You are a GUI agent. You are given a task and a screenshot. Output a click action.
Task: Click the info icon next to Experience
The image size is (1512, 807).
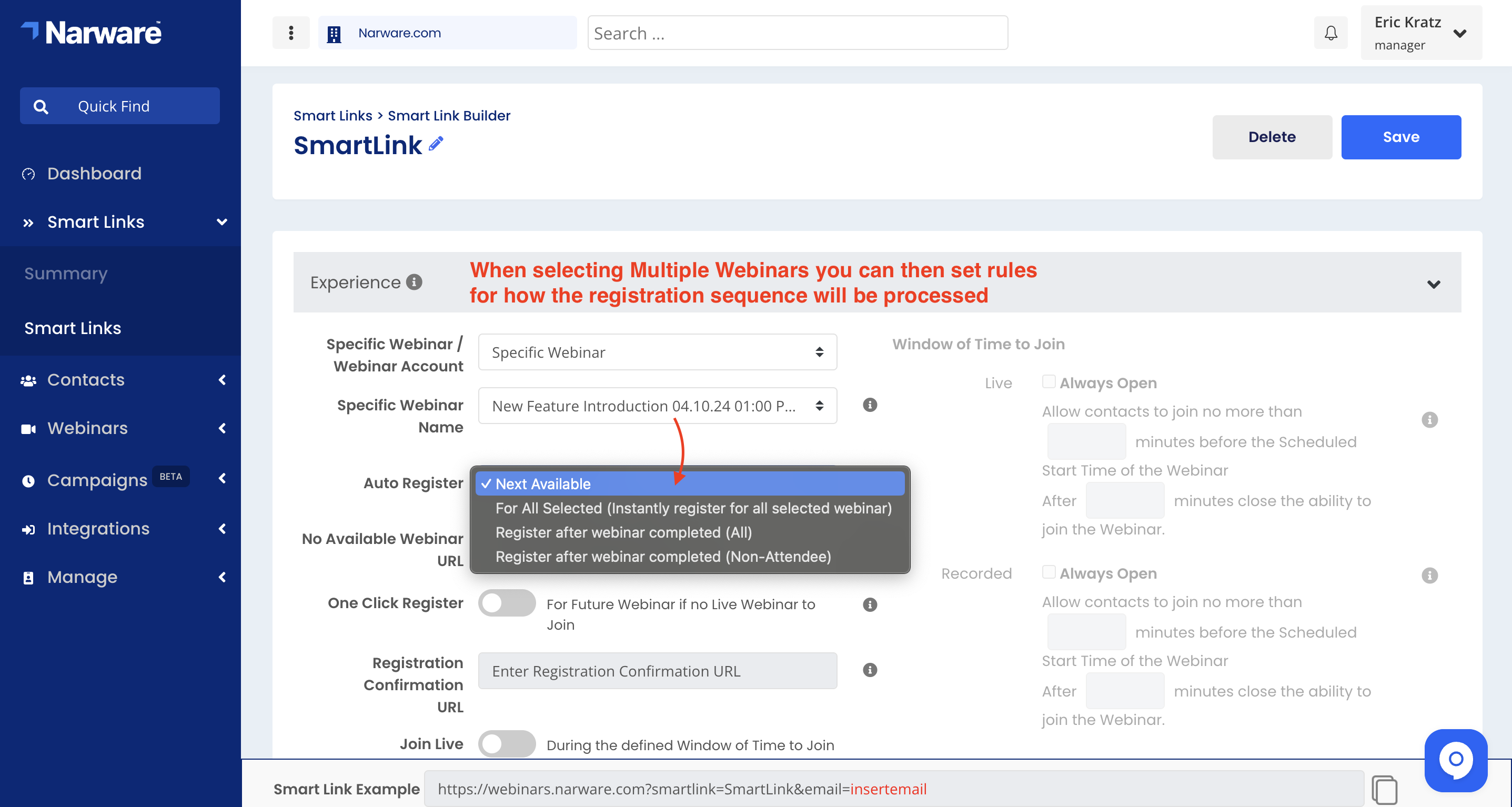click(x=415, y=283)
